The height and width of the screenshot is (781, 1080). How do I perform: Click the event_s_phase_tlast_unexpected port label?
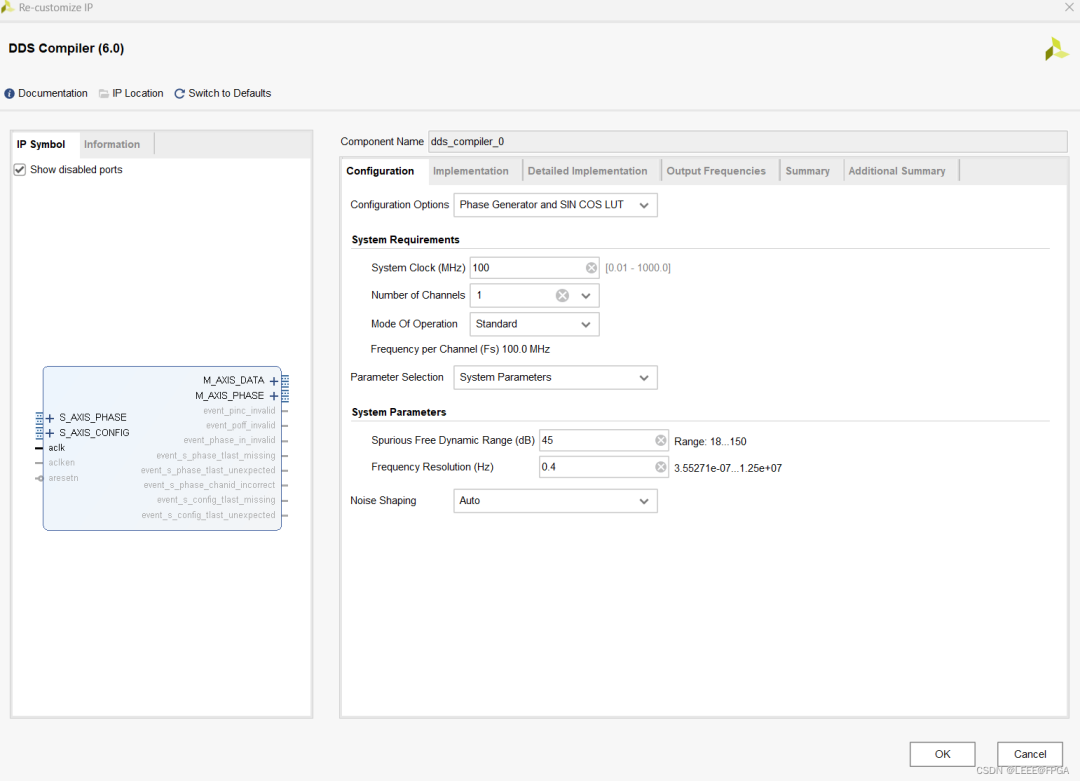tap(208, 470)
